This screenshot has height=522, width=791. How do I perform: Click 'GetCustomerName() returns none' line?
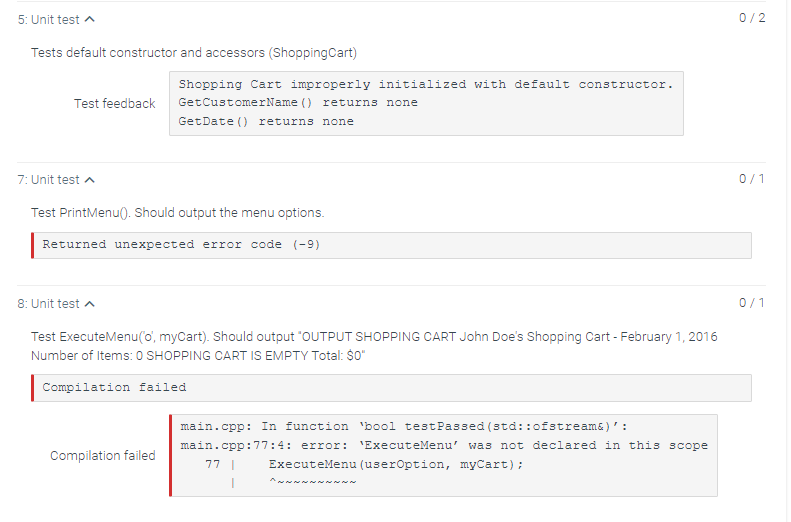pos(298,102)
